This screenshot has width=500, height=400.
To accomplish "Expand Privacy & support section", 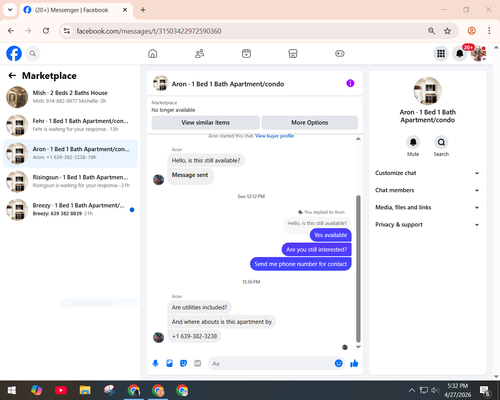I will click(427, 225).
